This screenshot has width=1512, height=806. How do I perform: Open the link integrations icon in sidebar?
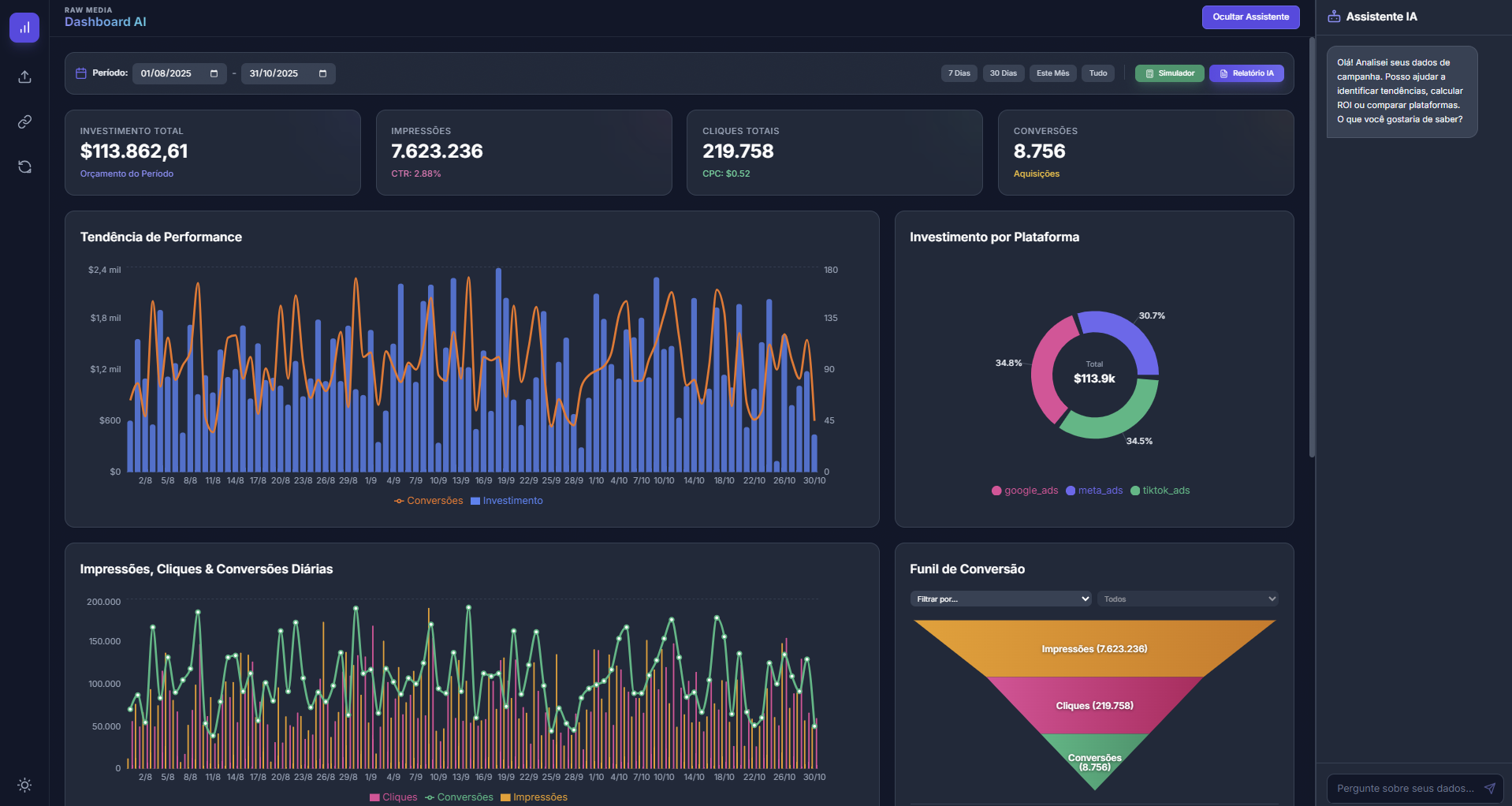pos(24,121)
